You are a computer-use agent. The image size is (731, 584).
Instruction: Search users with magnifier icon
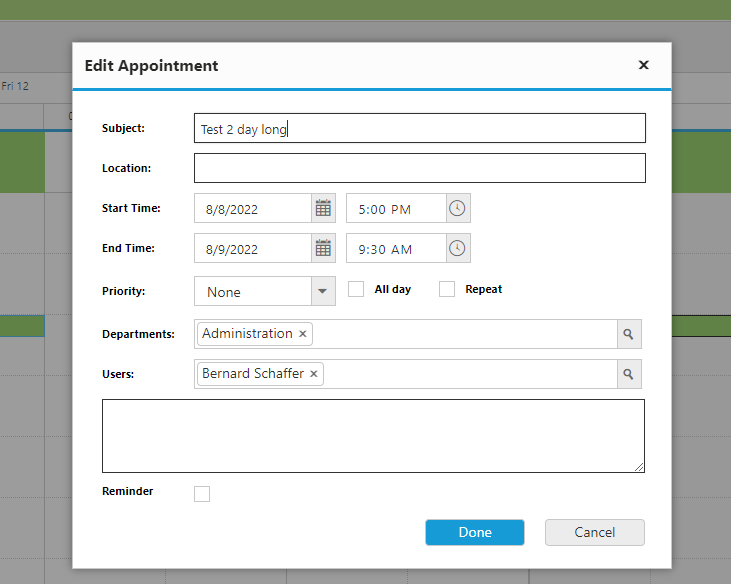coord(629,374)
